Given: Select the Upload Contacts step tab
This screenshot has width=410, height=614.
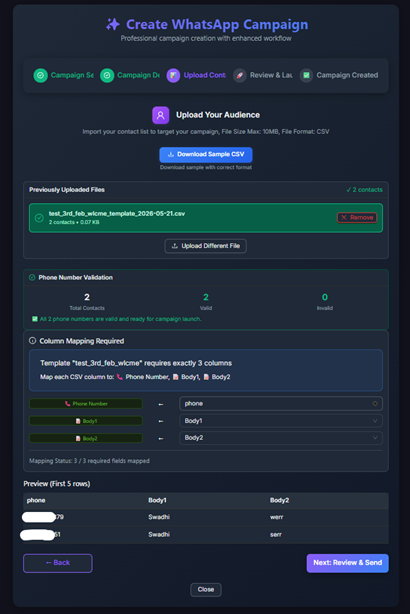Looking at the screenshot, I should [196, 75].
